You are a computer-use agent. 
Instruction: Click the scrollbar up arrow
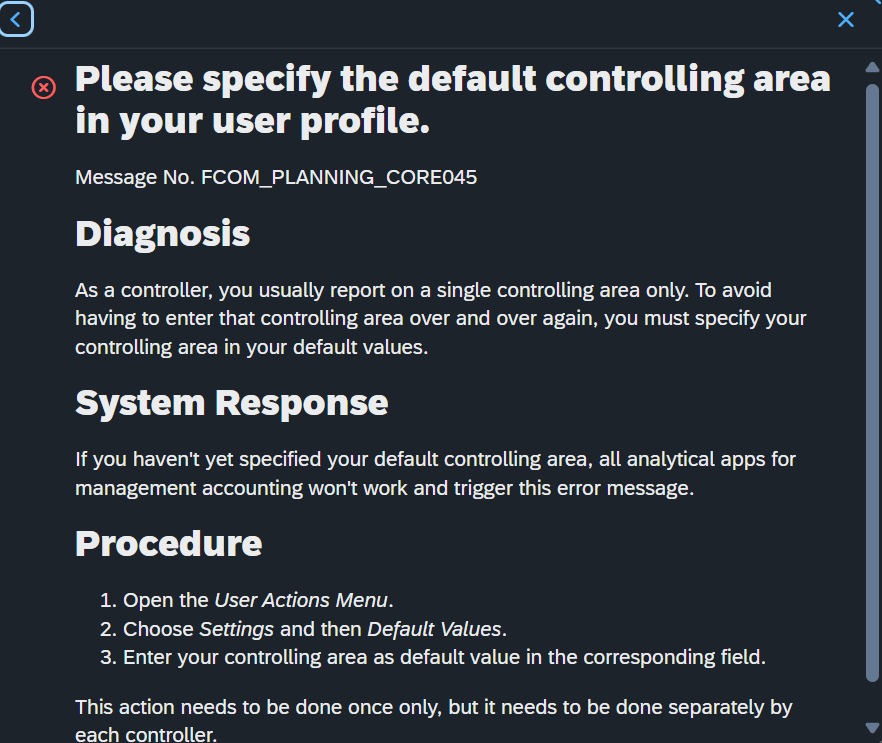(x=872, y=67)
